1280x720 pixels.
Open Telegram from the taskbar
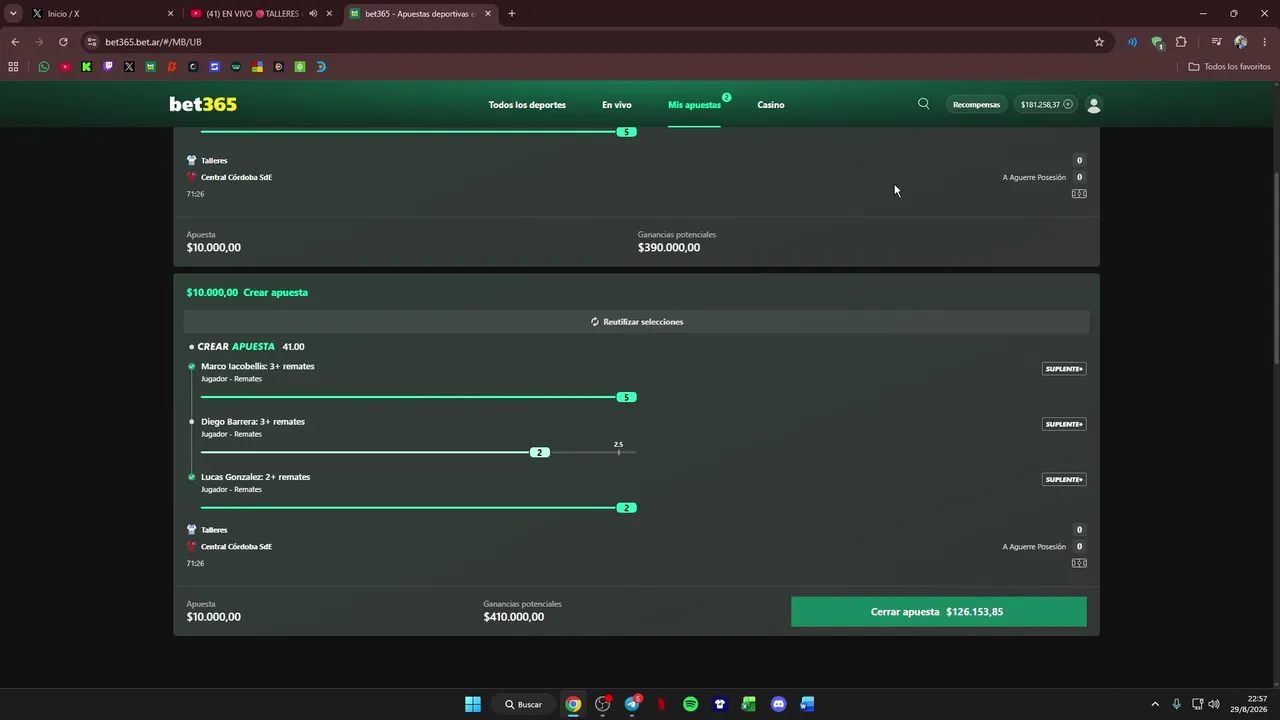click(x=632, y=704)
